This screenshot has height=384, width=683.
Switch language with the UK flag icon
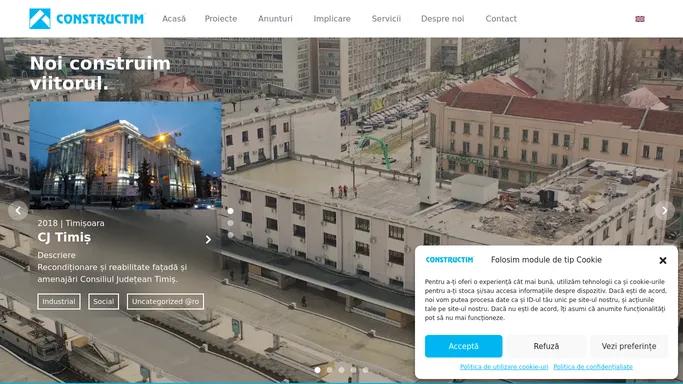point(639,19)
